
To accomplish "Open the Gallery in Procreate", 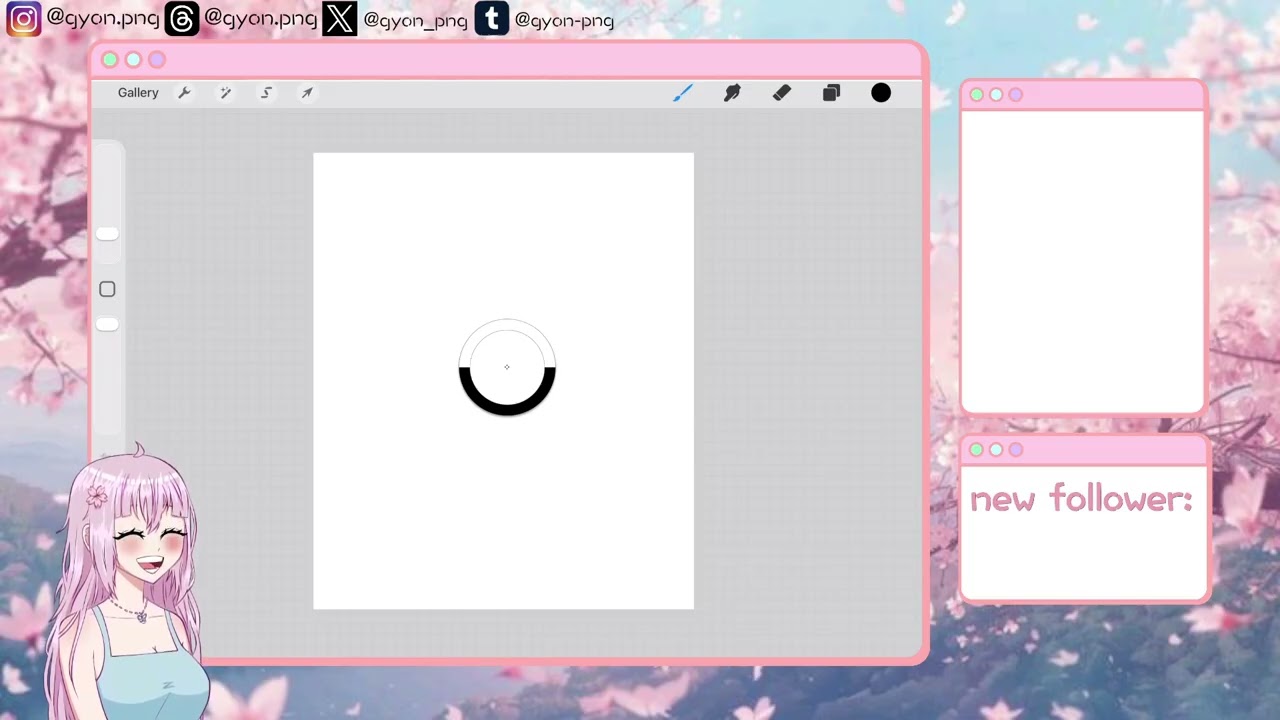I will [x=138, y=92].
